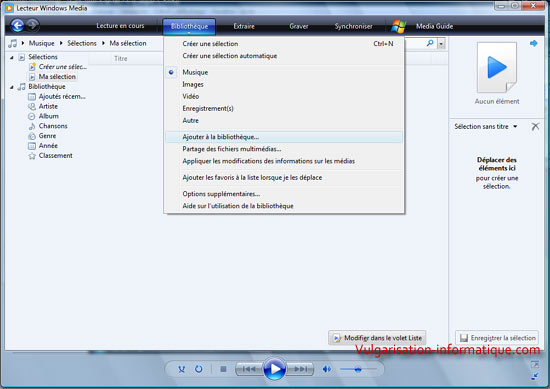Toggle repeat mode button
This screenshot has height=389, width=550.
tap(199, 369)
